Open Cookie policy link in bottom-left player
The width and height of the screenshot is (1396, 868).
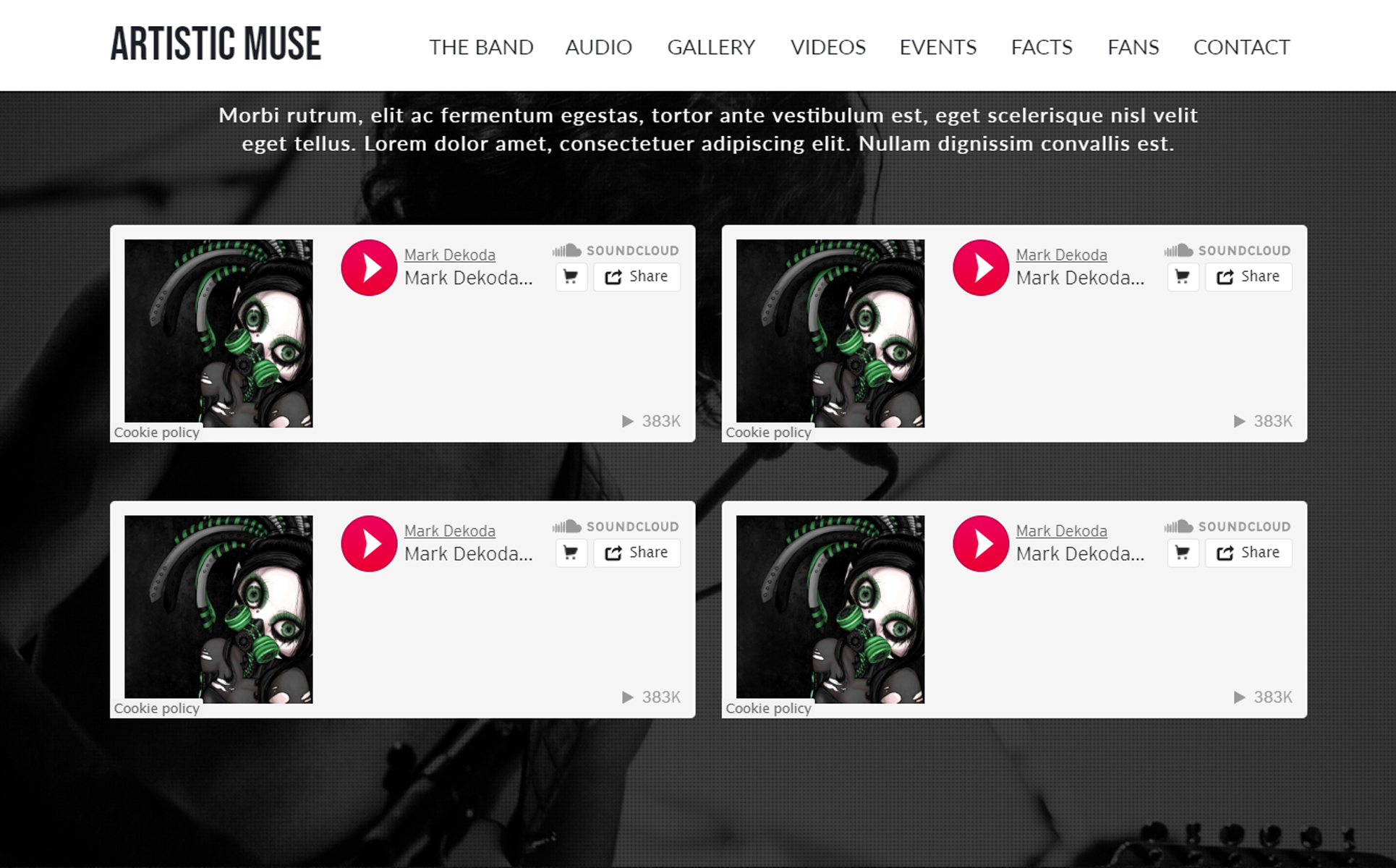(x=156, y=708)
